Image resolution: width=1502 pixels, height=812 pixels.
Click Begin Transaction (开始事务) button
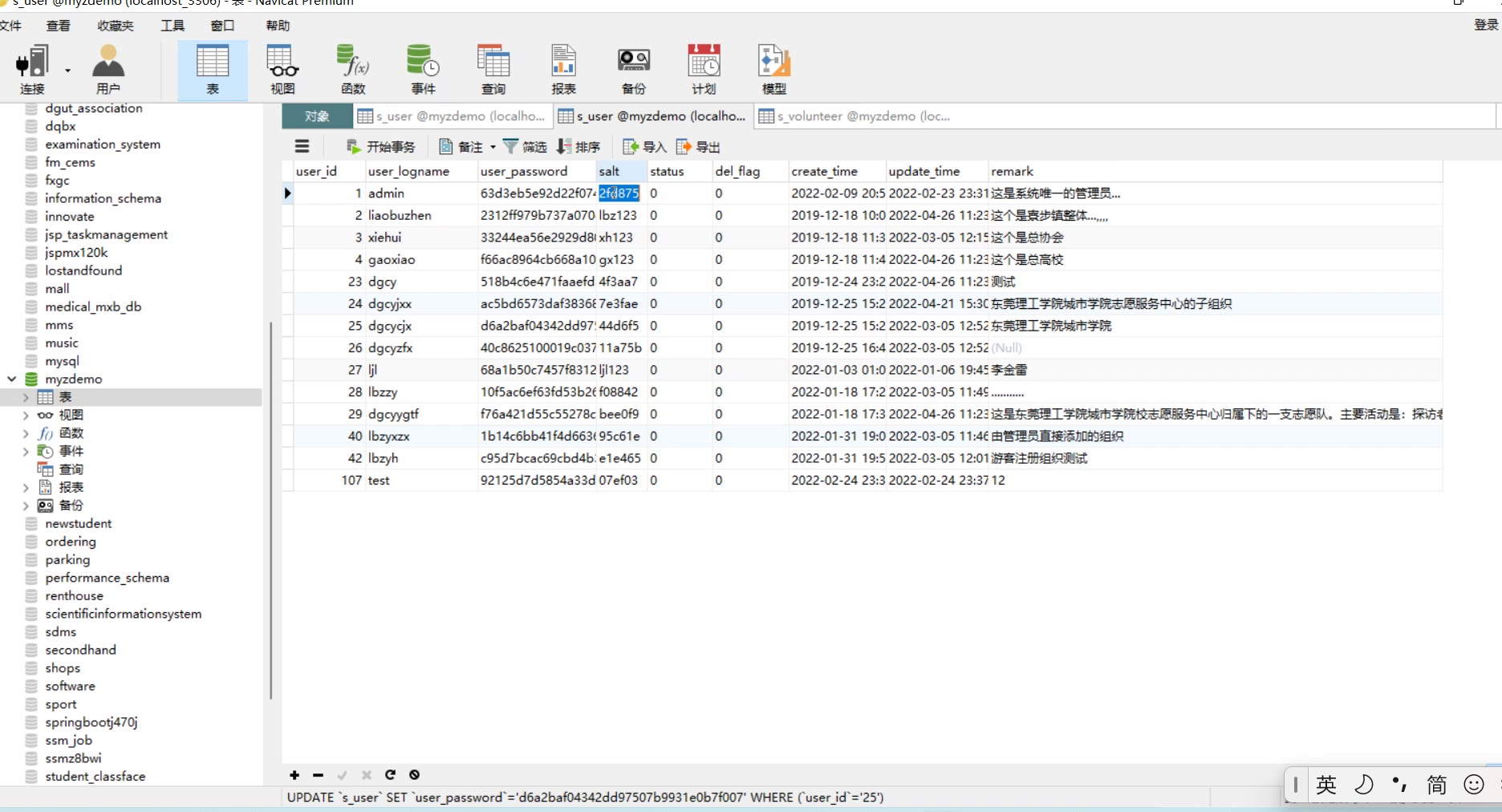(x=380, y=147)
